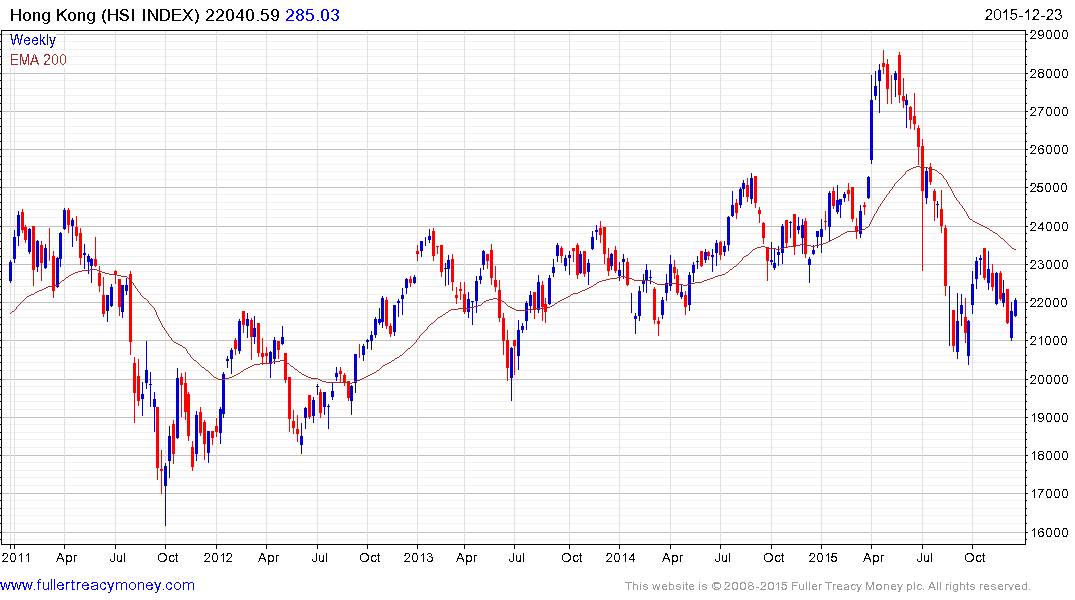
Task: Click the Jul label after 2012
Action: click(x=319, y=557)
